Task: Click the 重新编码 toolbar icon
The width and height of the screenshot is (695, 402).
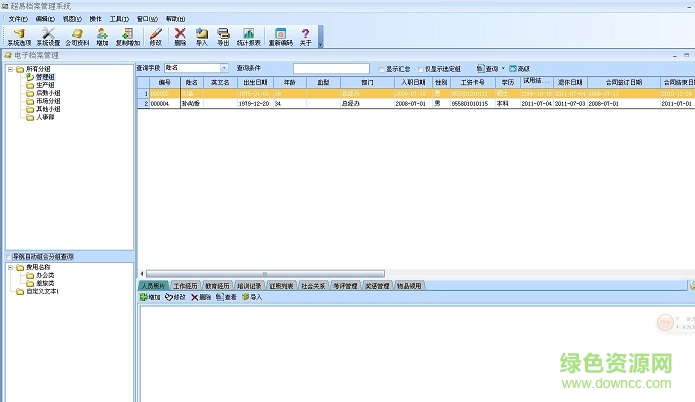Action: coord(281,36)
